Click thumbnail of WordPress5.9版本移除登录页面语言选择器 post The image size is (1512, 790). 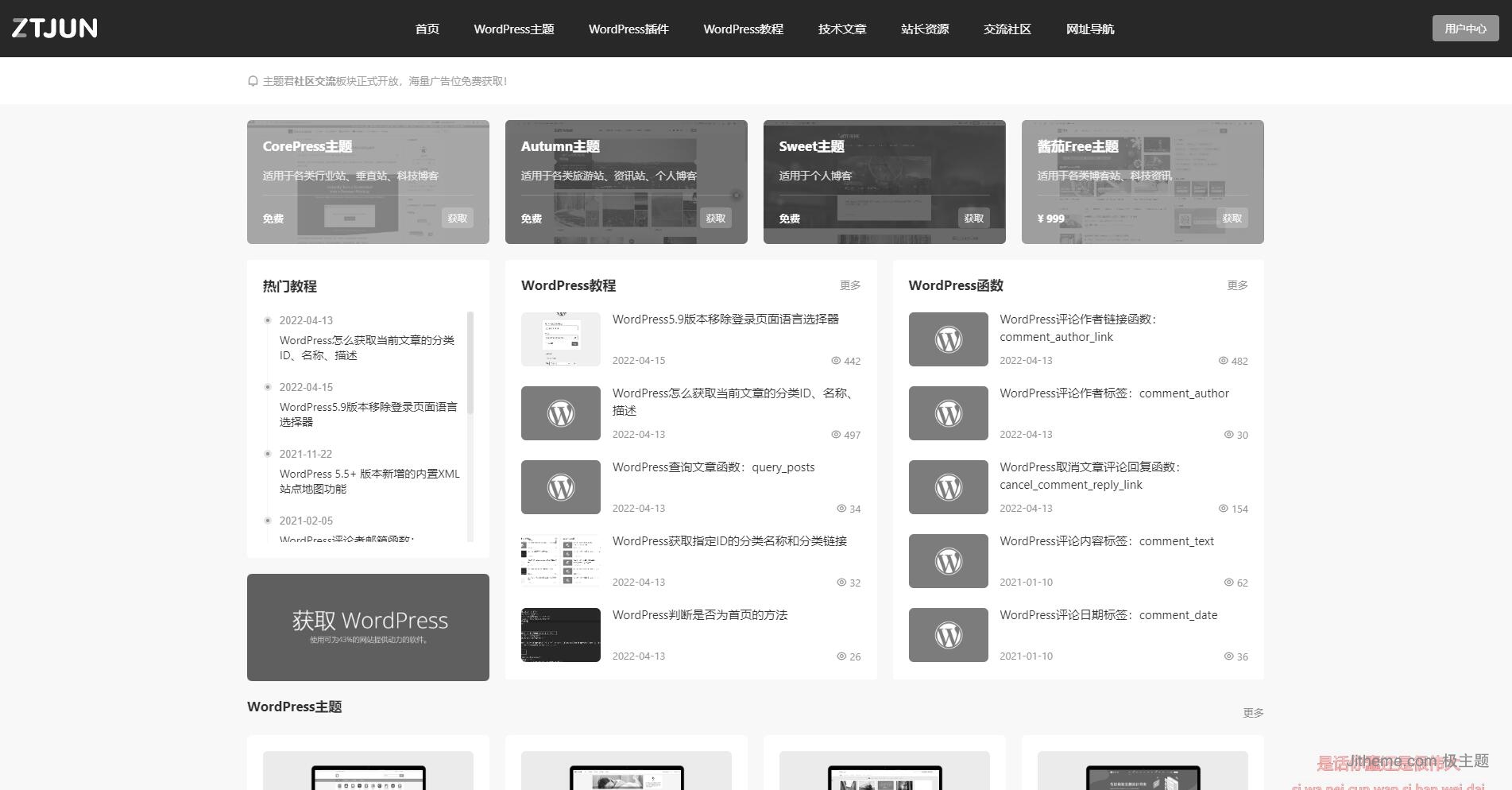(x=560, y=339)
